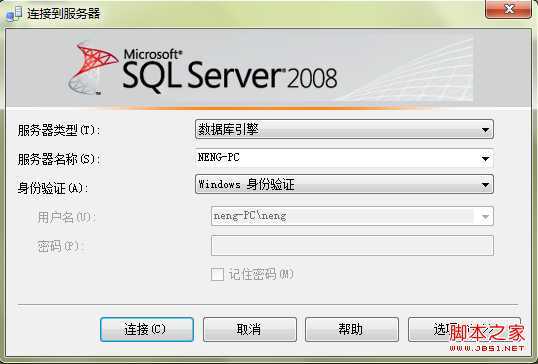Click the 服务器类型(T) label
This screenshot has width=538, height=364.
pos(59,130)
